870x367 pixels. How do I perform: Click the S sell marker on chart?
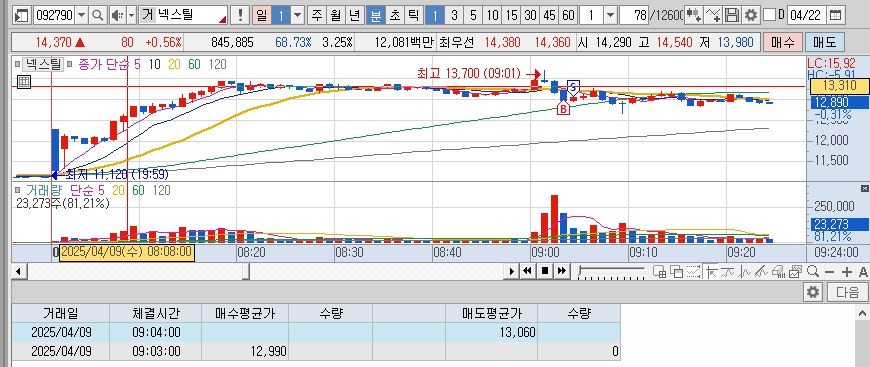point(574,87)
